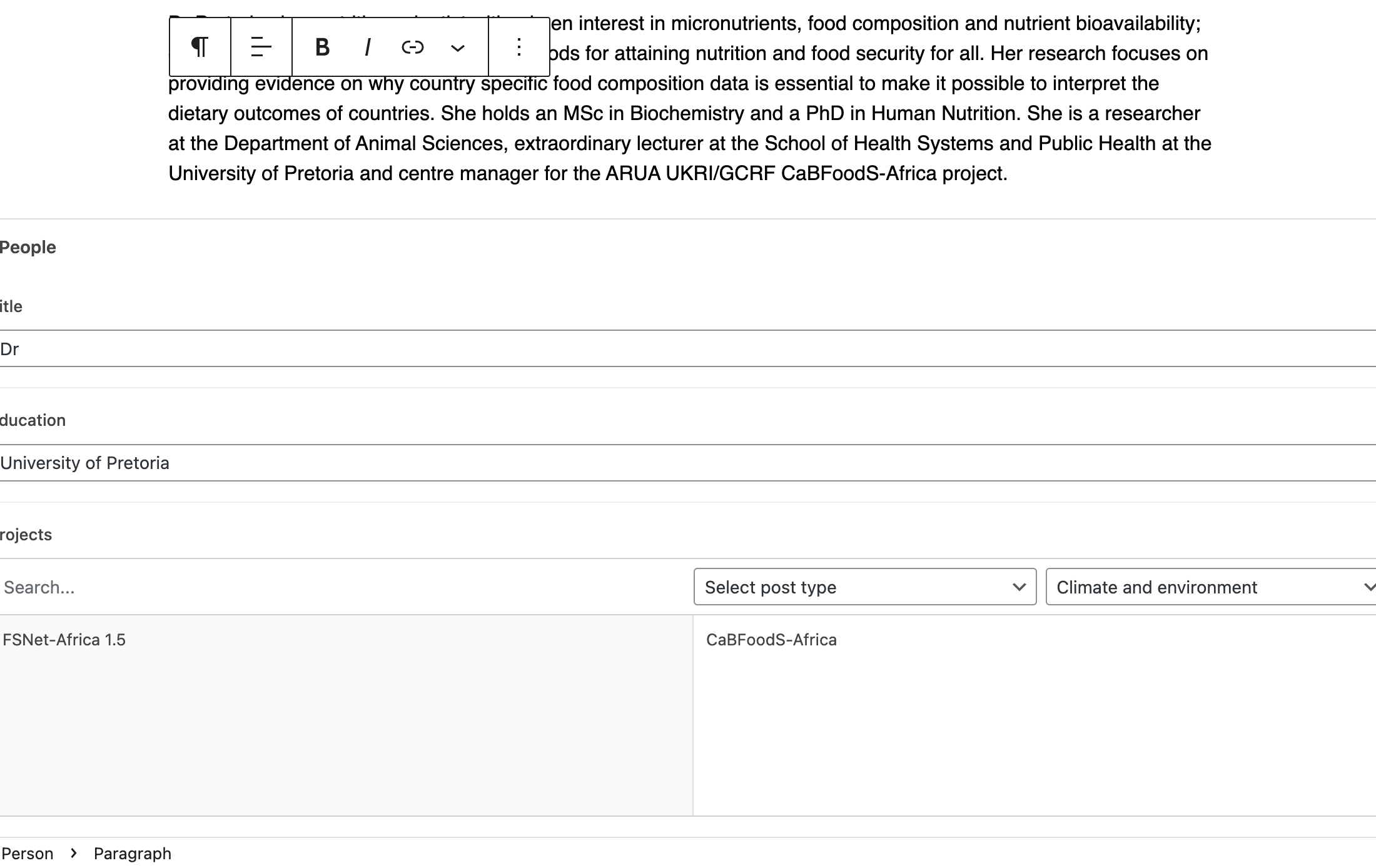Click the paragraph block type icon
The image size is (1376, 868).
[x=200, y=47]
